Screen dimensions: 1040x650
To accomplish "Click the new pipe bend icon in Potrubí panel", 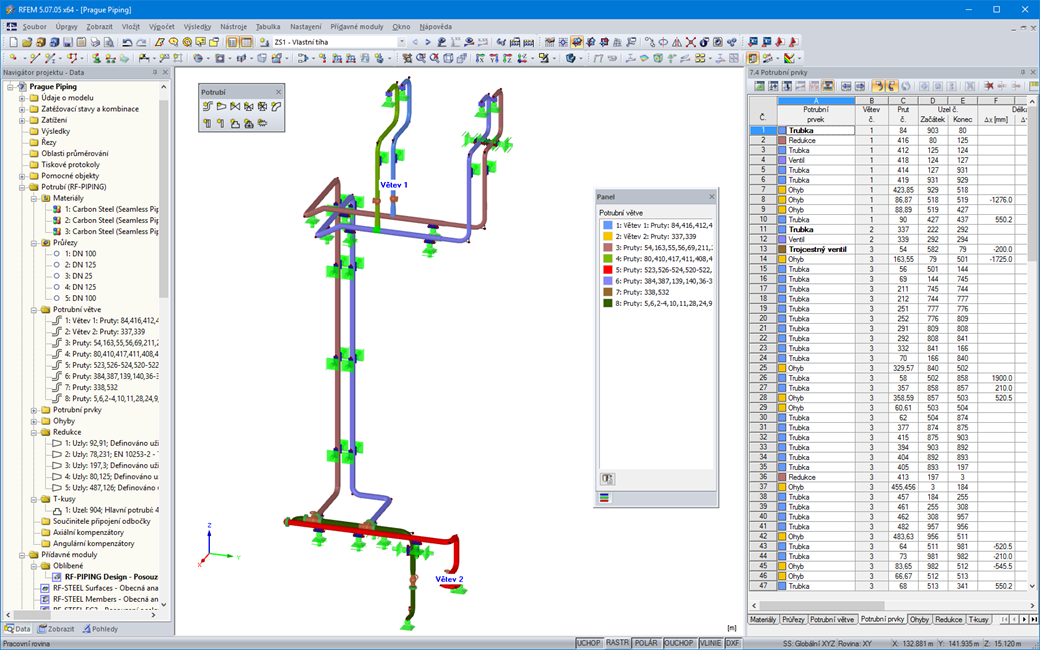I will [x=276, y=106].
